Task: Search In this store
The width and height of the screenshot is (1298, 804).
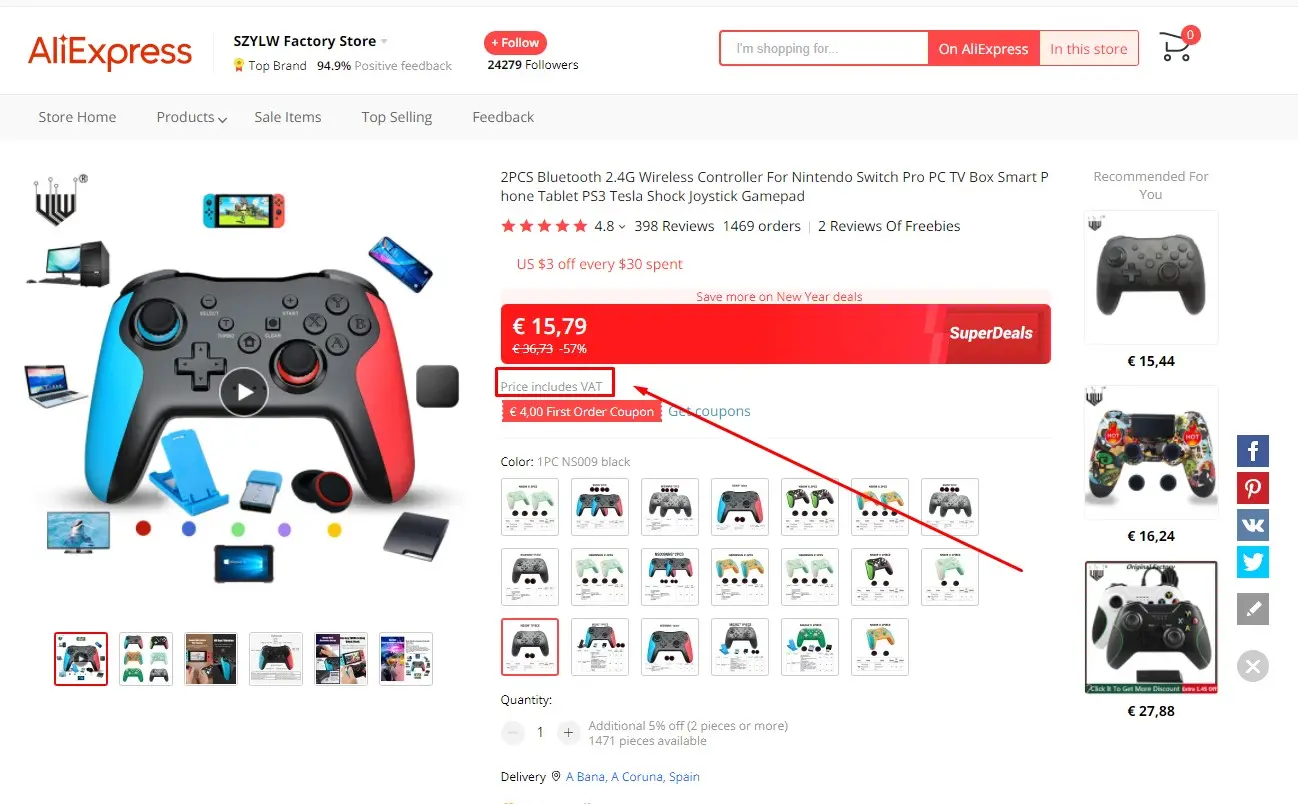Action: click(1088, 48)
